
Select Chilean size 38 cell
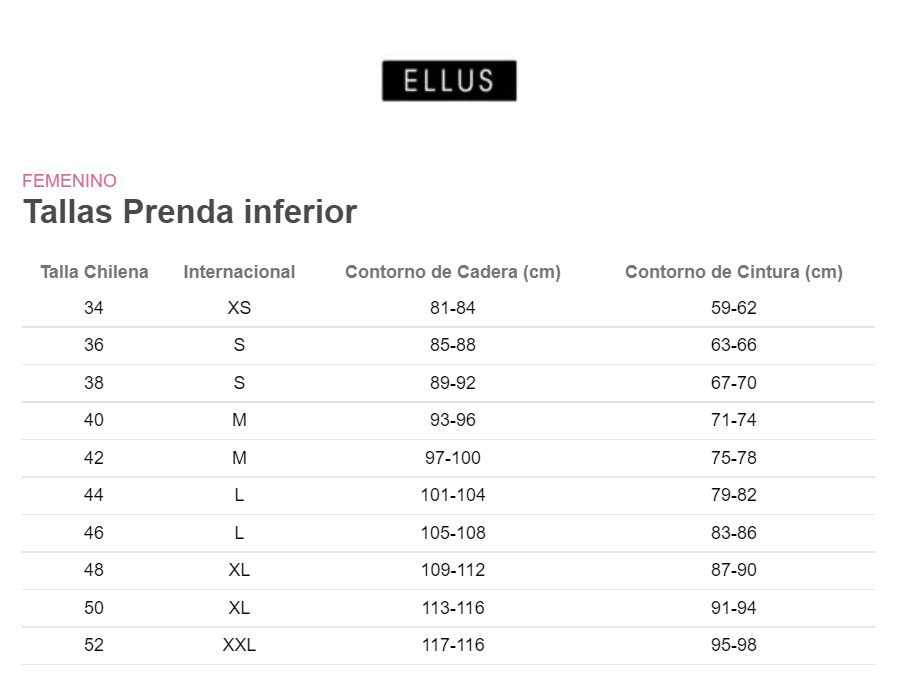click(94, 383)
